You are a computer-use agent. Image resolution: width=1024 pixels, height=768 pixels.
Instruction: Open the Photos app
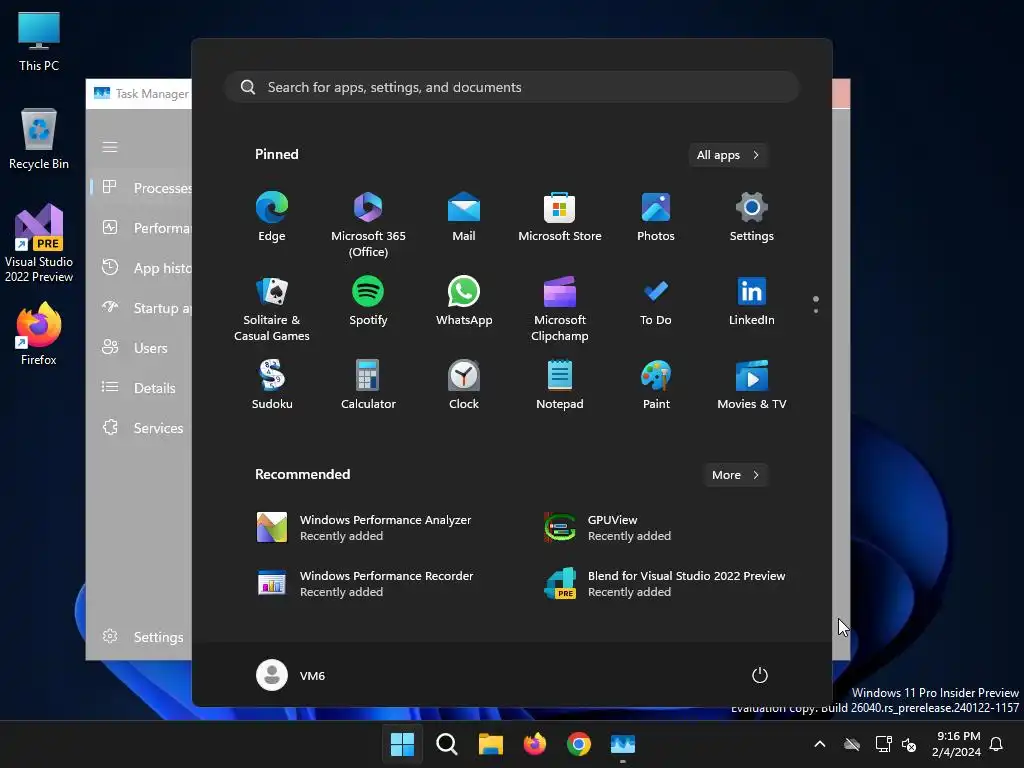[x=656, y=216]
